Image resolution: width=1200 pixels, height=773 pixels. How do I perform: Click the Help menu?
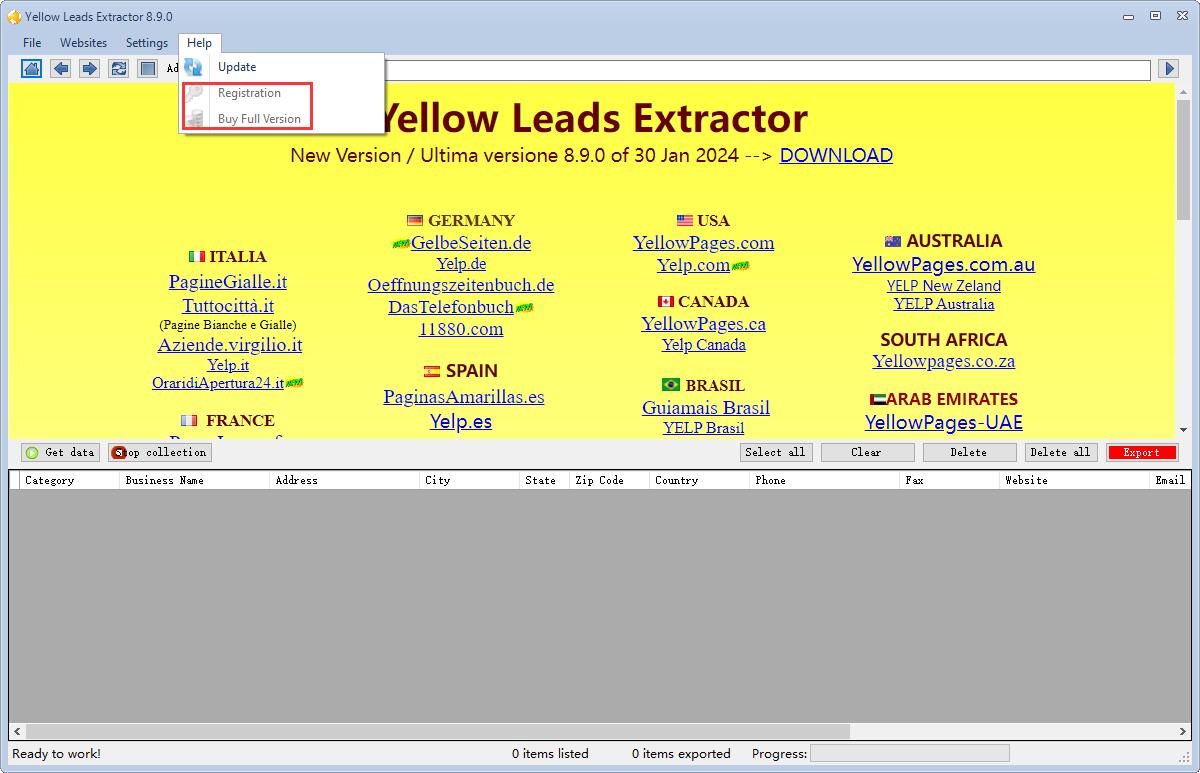tap(199, 43)
